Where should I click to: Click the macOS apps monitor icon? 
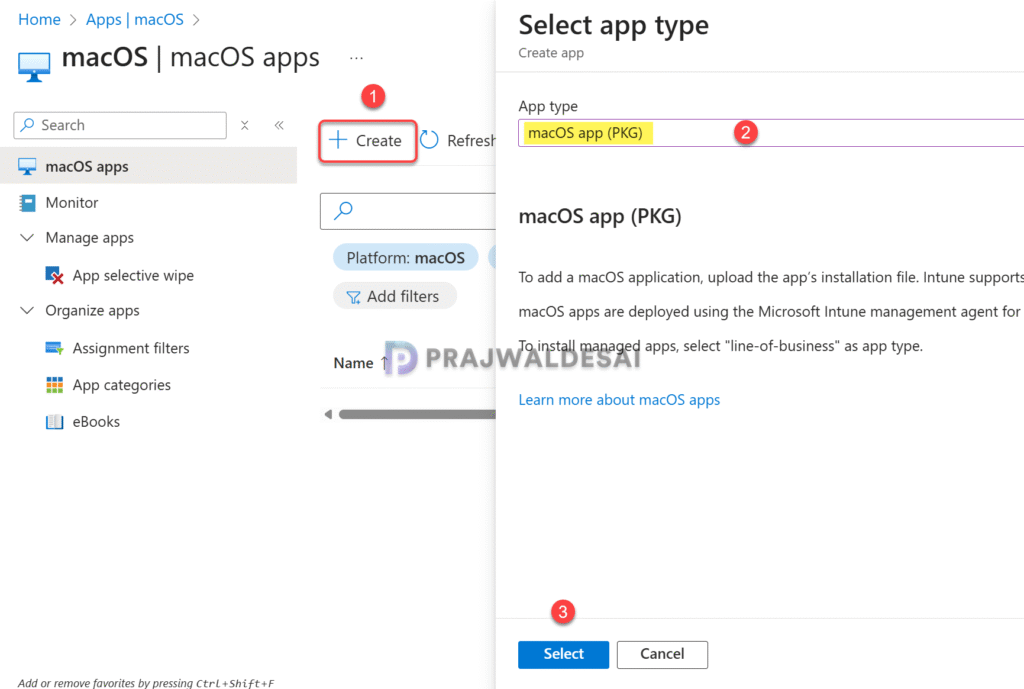click(27, 167)
